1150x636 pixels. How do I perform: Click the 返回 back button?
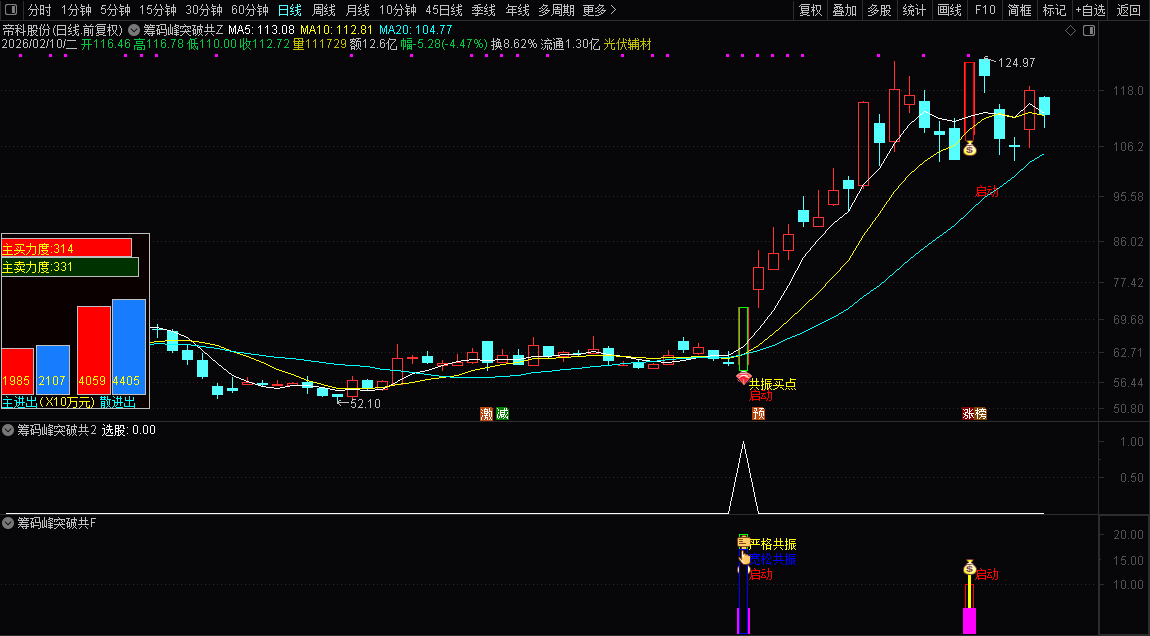click(x=1129, y=10)
